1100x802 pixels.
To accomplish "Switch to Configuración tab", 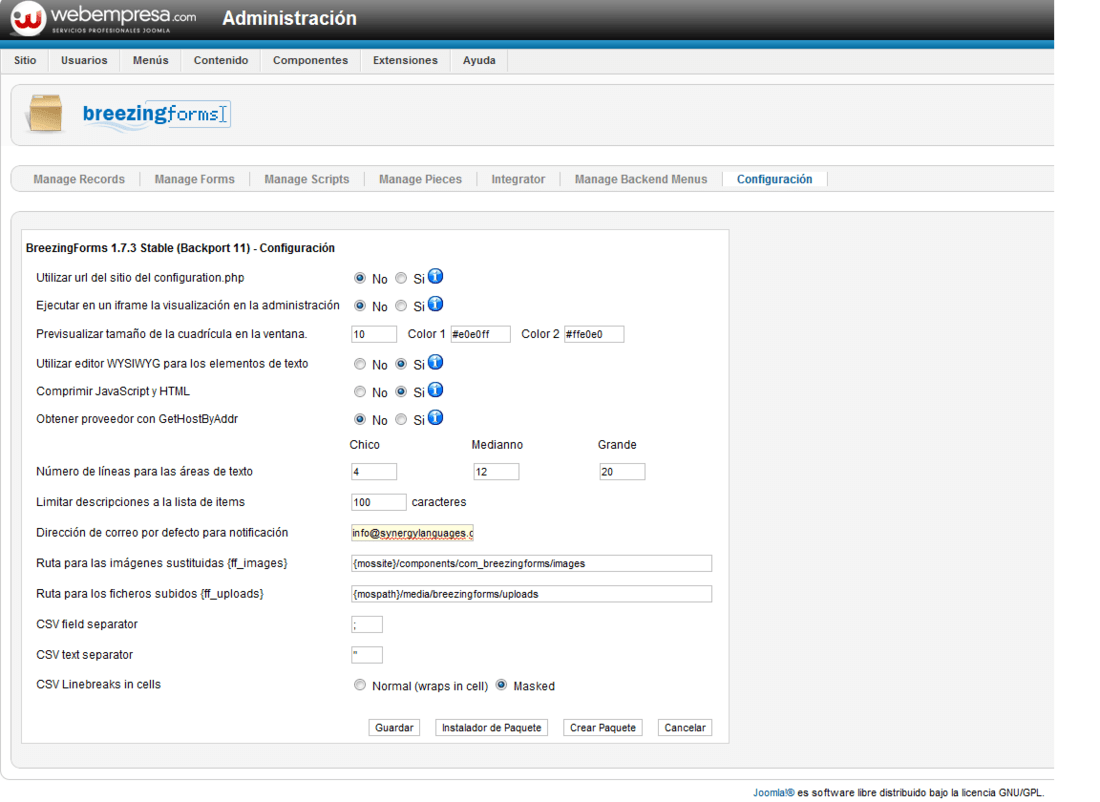I will click(x=774, y=179).
